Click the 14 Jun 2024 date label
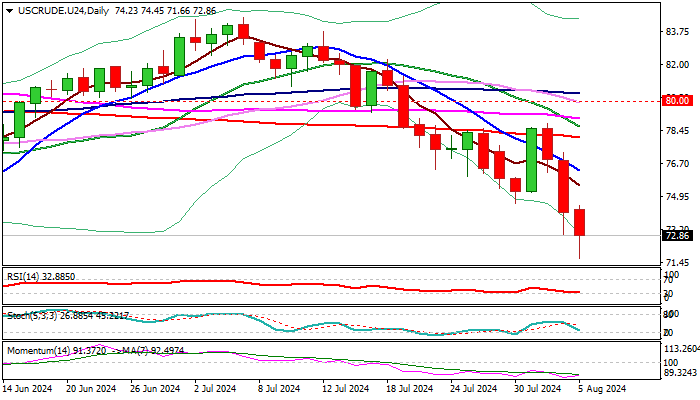The height and width of the screenshot is (400, 700). [27, 388]
